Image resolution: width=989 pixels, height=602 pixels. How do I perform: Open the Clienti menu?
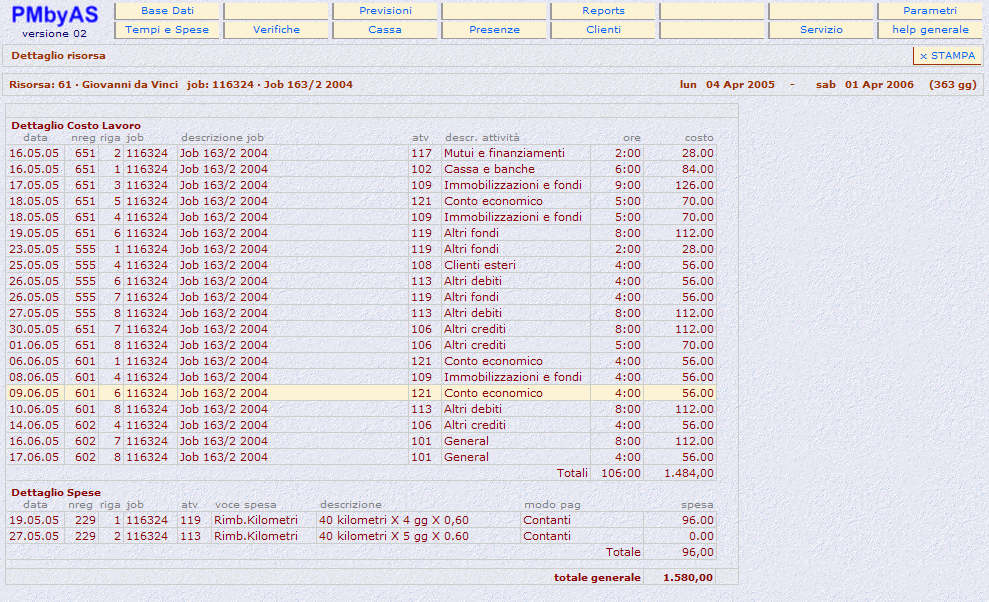click(x=603, y=30)
